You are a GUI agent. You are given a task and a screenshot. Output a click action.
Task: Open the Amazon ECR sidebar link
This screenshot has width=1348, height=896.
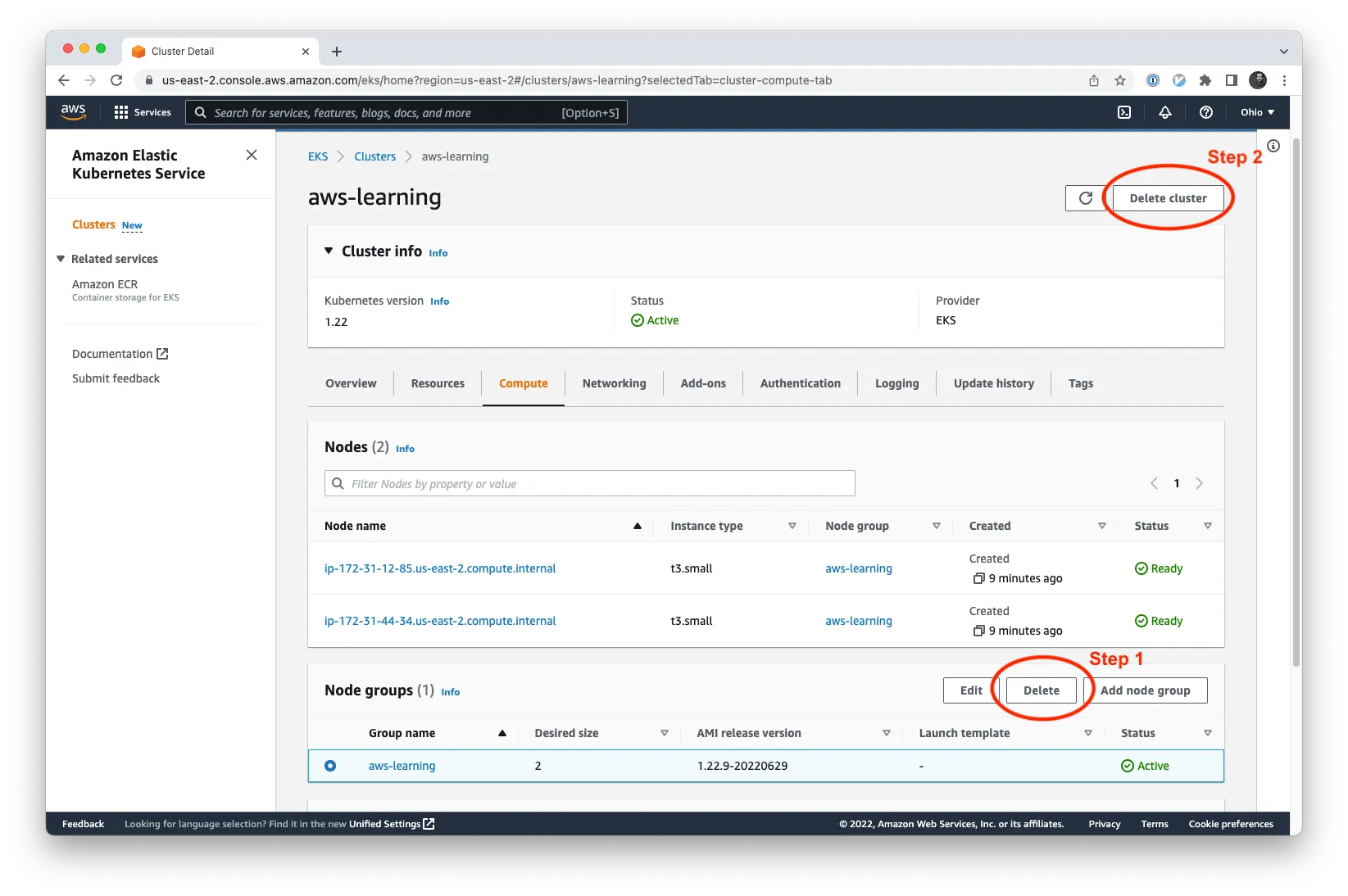[x=105, y=284]
